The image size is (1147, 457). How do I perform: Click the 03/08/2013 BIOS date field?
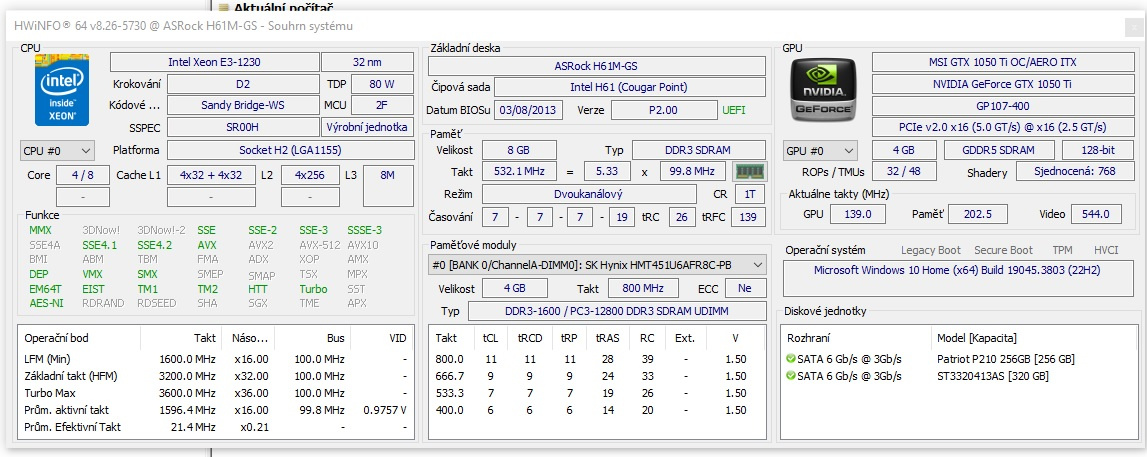(529, 110)
